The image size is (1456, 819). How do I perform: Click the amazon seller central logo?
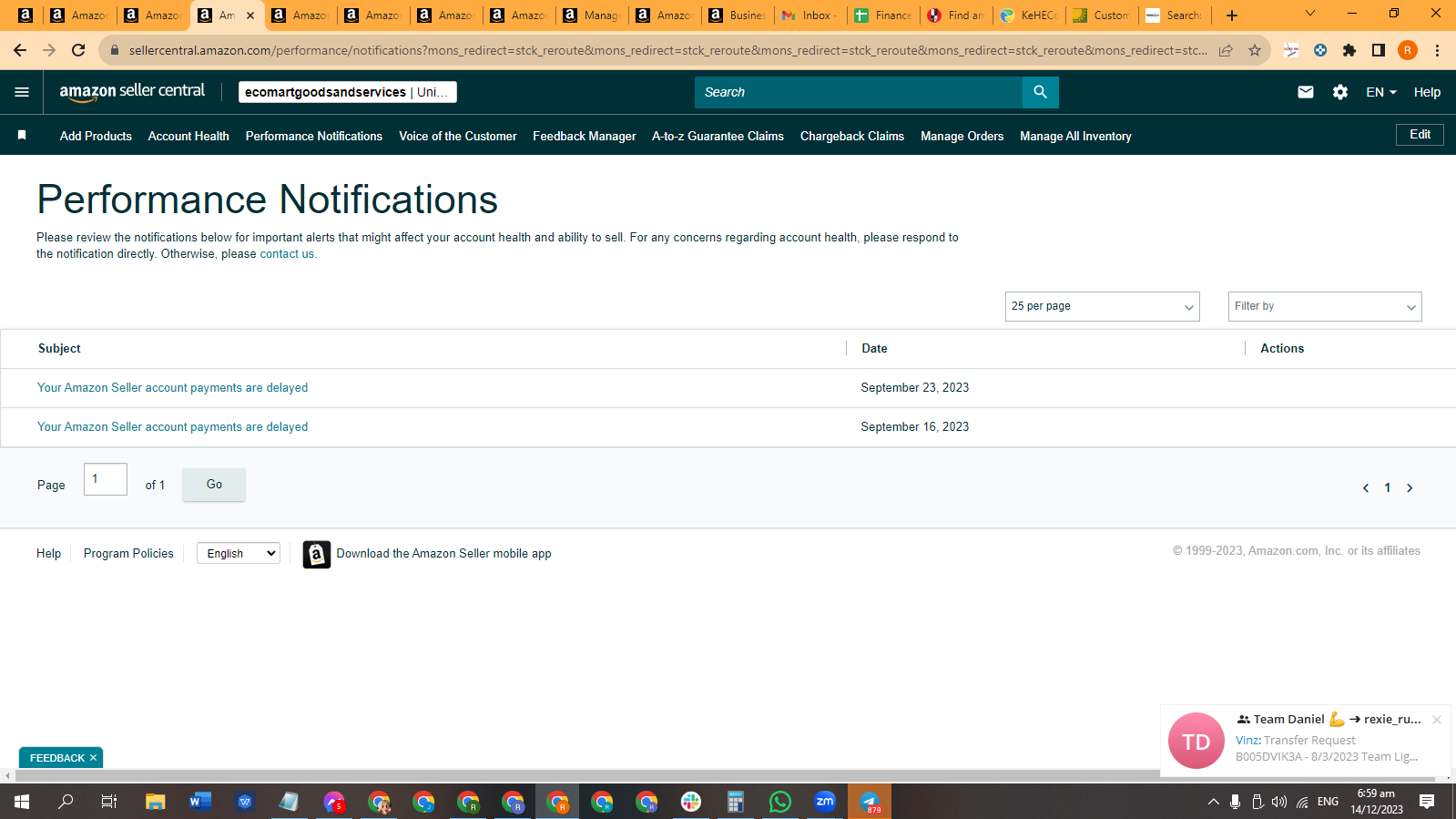coord(132,91)
